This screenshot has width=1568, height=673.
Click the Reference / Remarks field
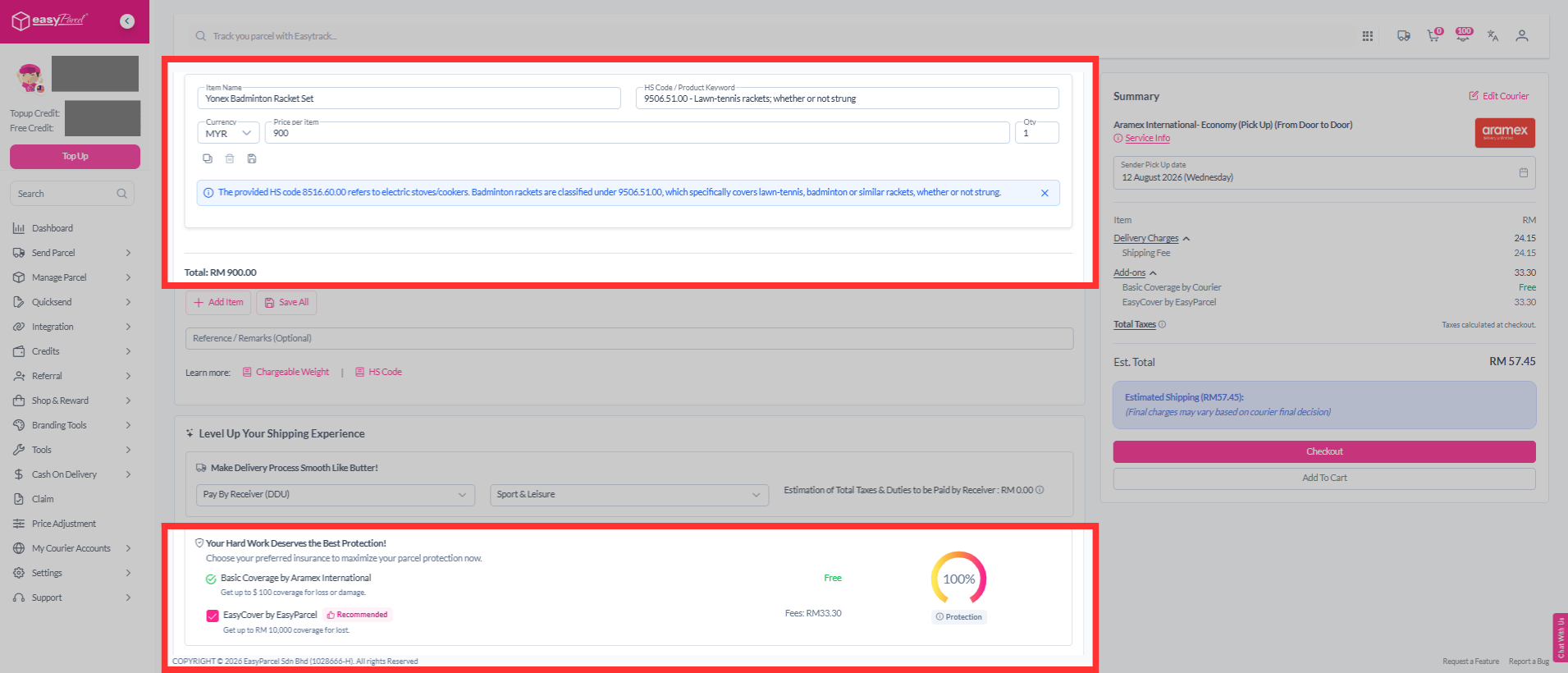coord(629,338)
